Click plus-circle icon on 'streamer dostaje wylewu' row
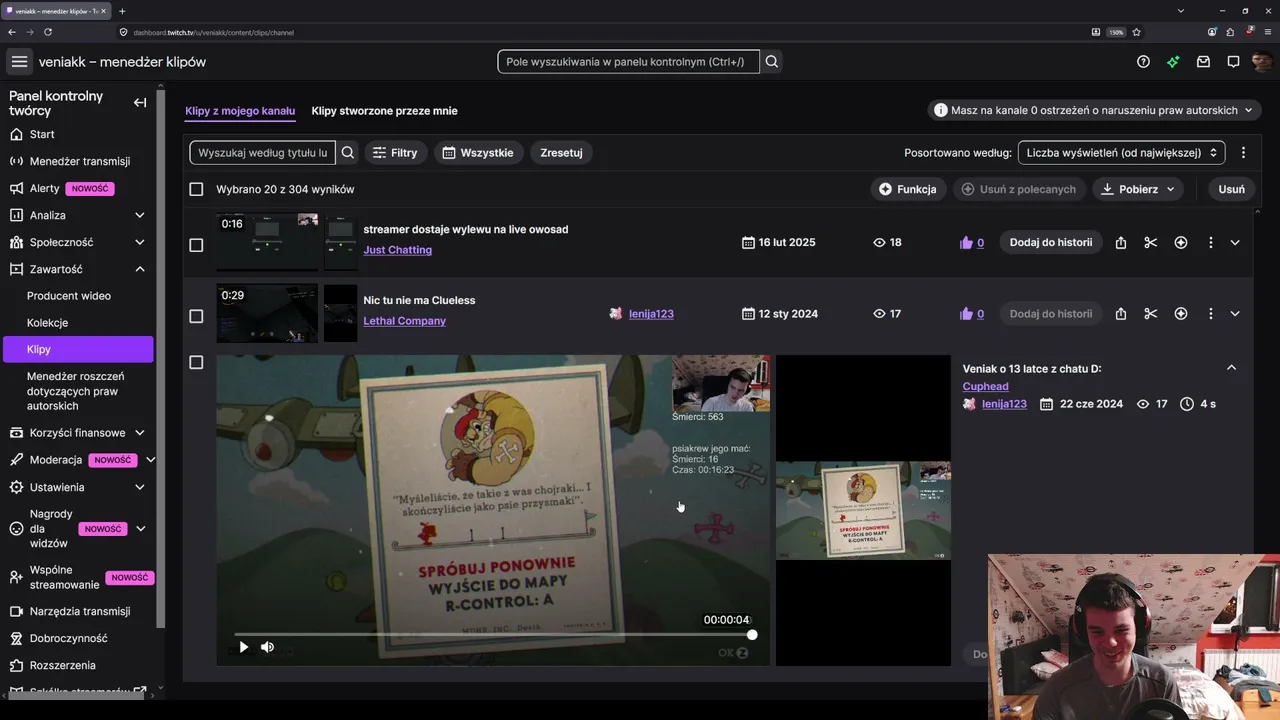 pos(1181,243)
